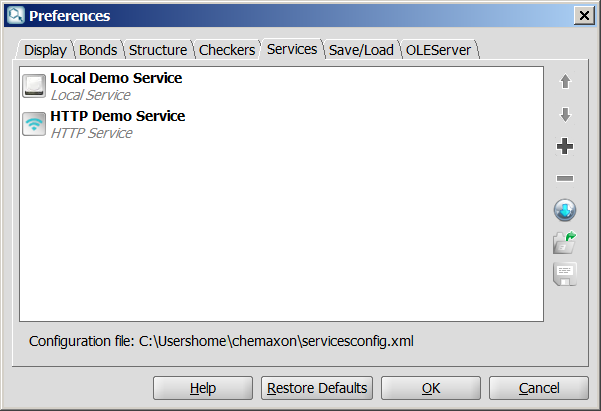Select the Local Demo Service entry
Screen dimensions: 601x411
(281, 86)
